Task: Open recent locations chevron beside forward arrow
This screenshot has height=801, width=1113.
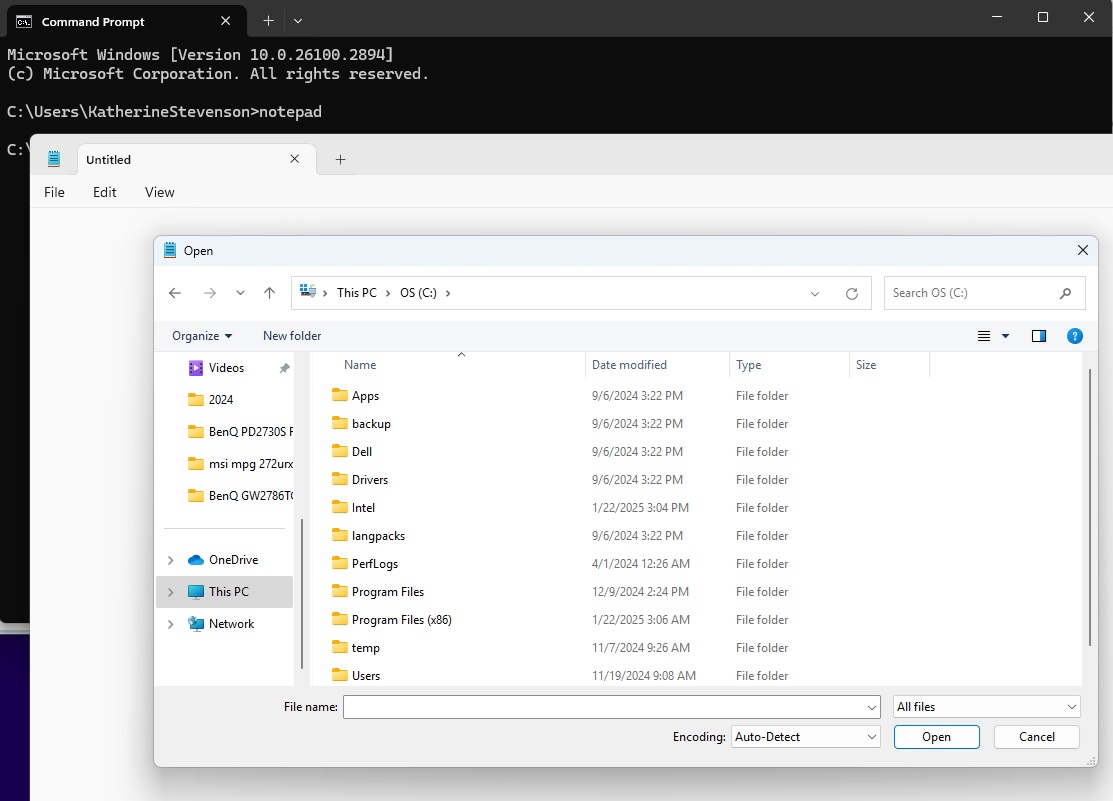Action: [x=241, y=293]
